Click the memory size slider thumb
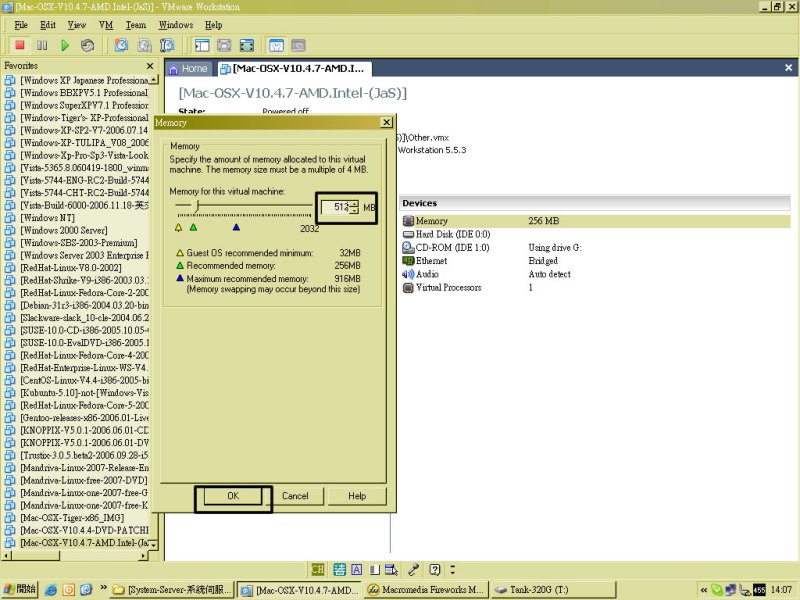This screenshot has height=600, width=800. [x=197, y=206]
